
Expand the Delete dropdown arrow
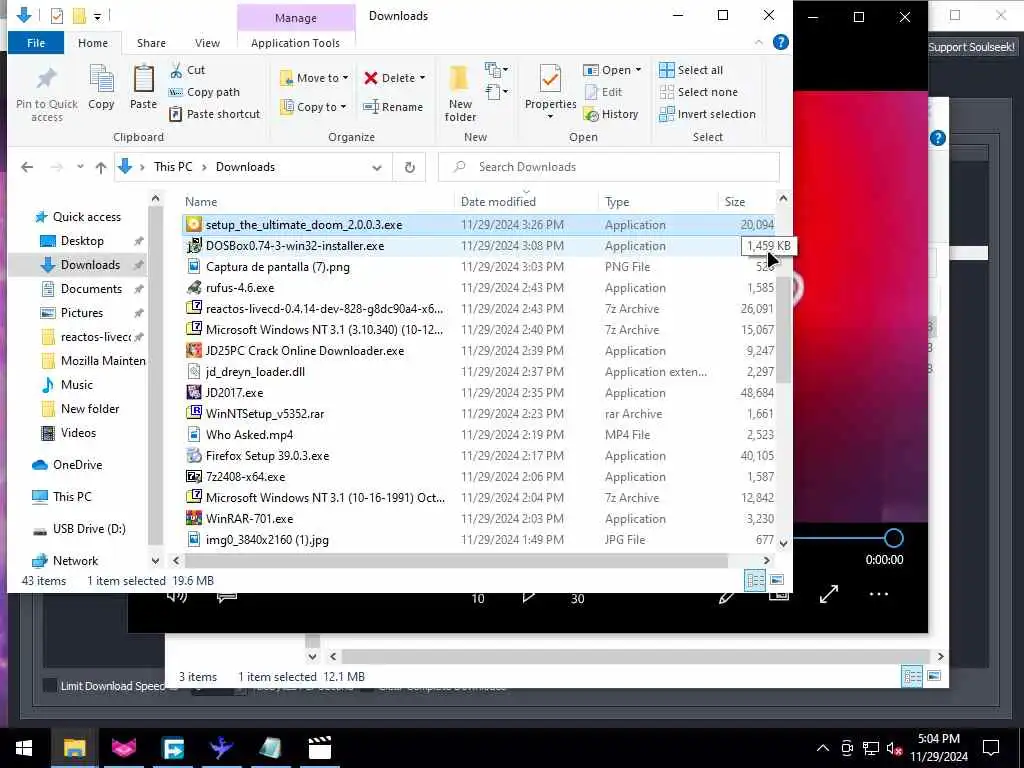tap(423, 78)
